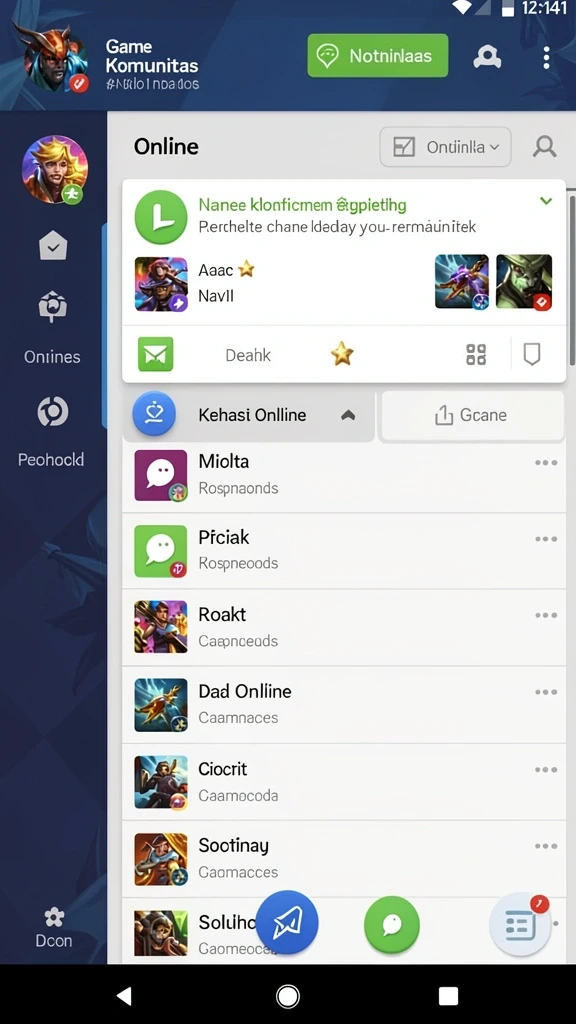Viewport: 576px width, 1024px height.
Task: Click the Gcane share button
Action: click(472, 415)
